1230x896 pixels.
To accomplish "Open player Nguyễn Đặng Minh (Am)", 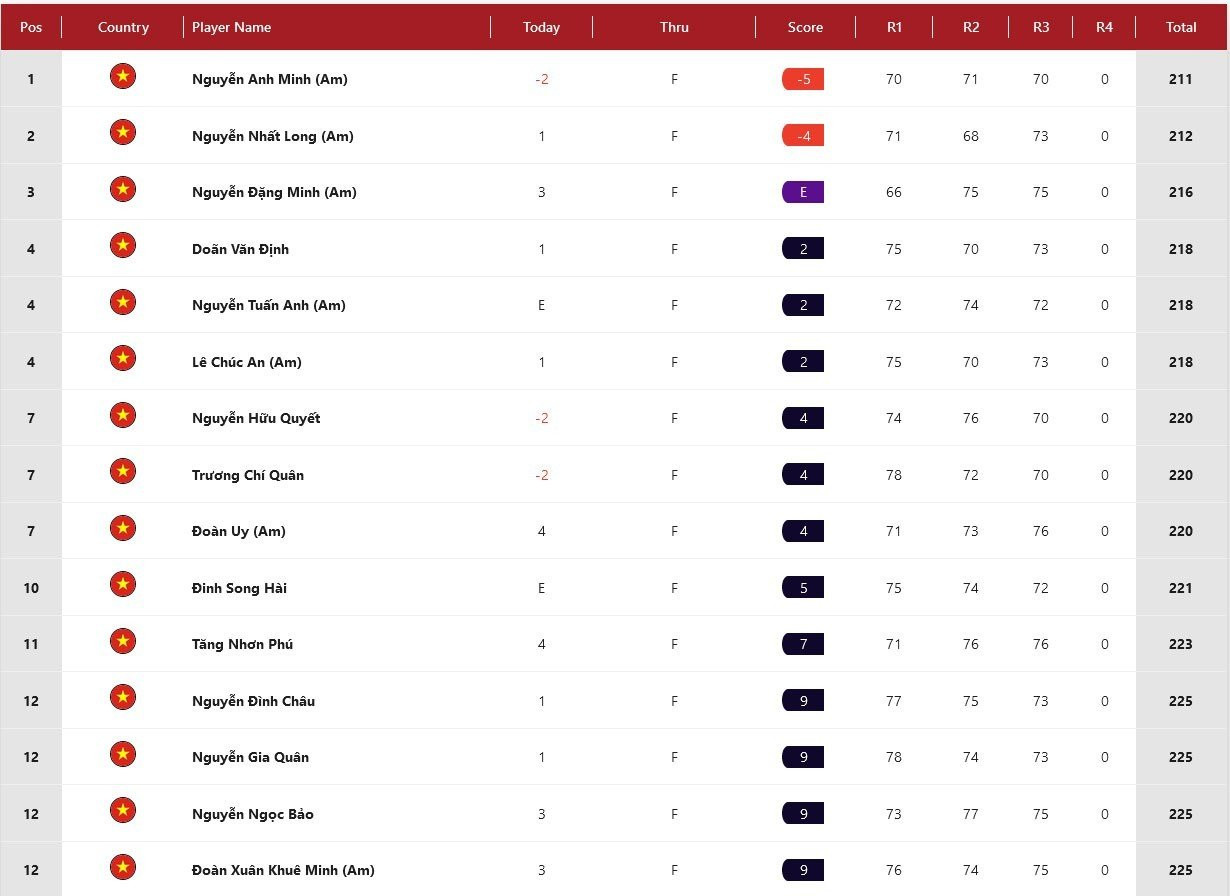I will [274, 192].
